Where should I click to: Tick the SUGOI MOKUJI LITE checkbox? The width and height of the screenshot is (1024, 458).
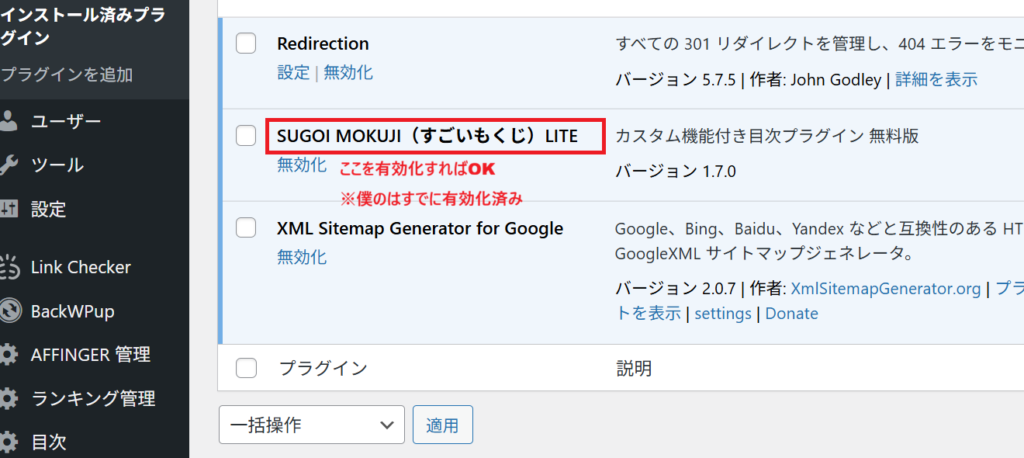246,136
